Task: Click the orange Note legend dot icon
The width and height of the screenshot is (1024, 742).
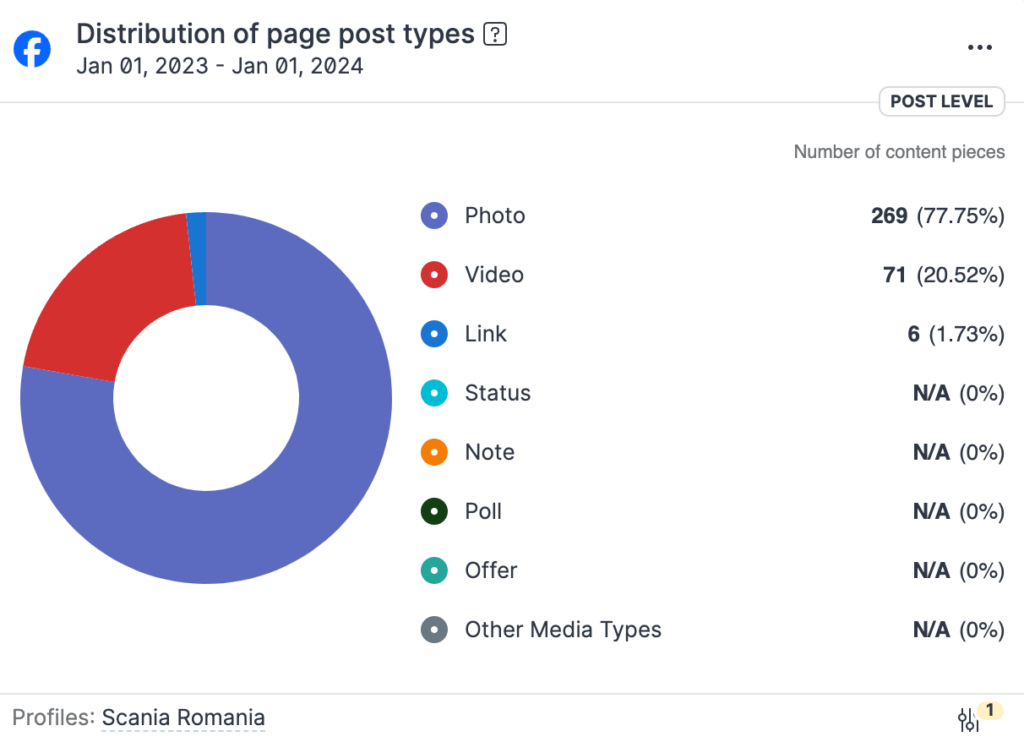Action: [434, 452]
